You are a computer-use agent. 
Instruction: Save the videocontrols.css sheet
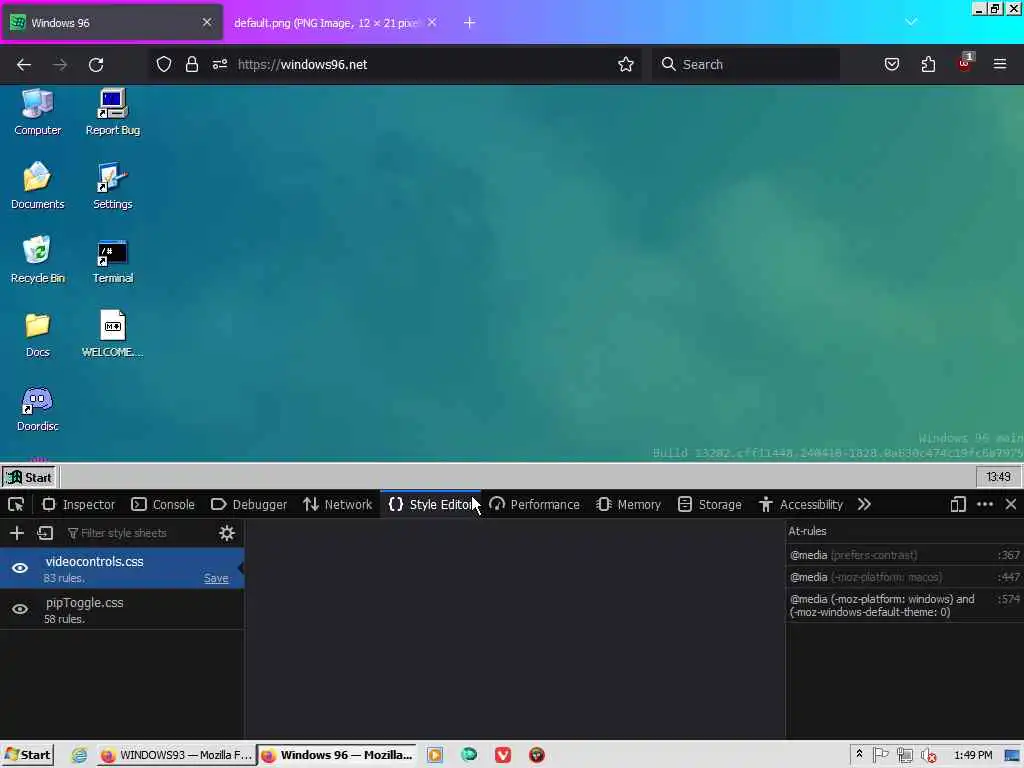pyautogui.click(x=216, y=579)
